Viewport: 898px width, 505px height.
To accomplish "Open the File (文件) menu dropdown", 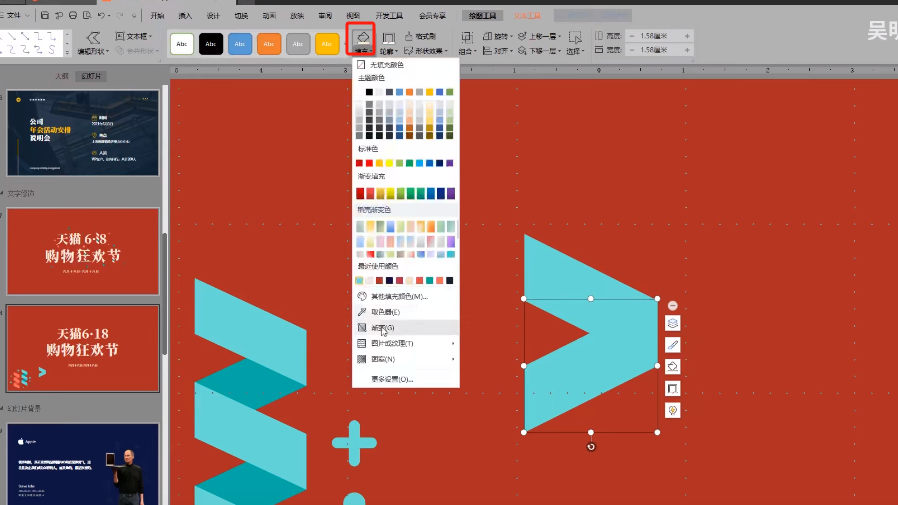I will coord(15,15).
